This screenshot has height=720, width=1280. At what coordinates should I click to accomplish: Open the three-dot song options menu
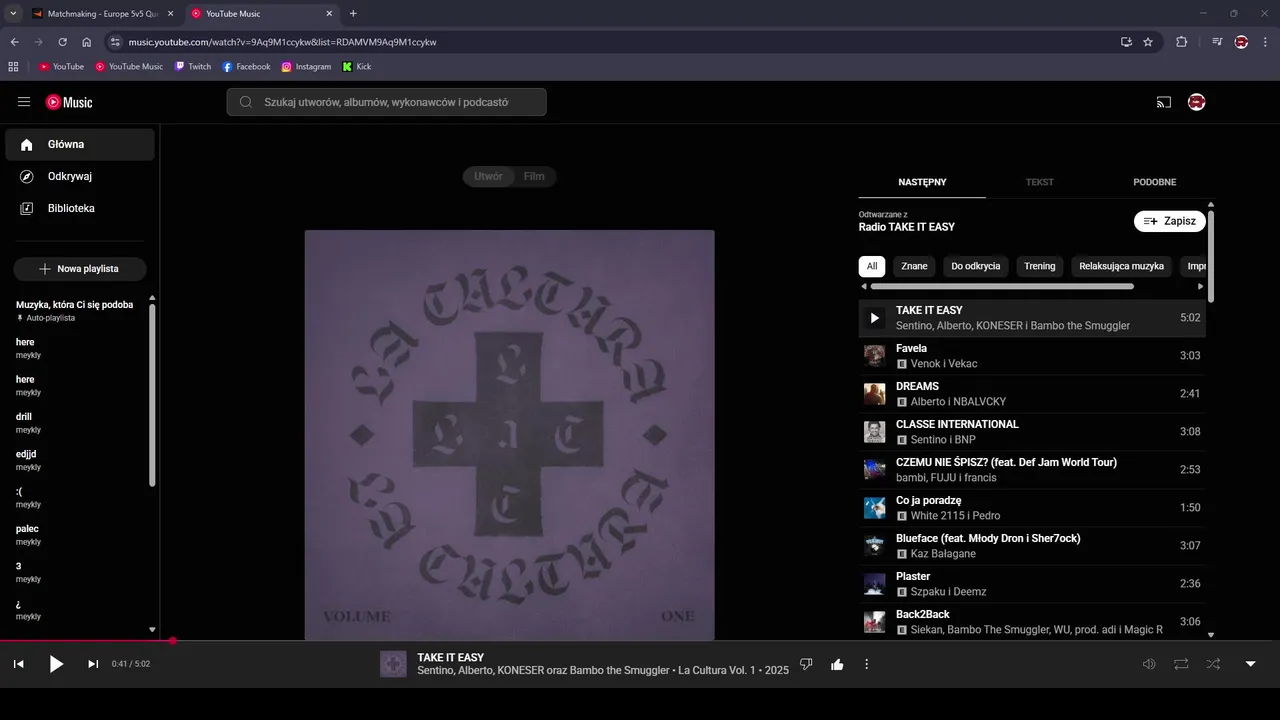pos(867,664)
